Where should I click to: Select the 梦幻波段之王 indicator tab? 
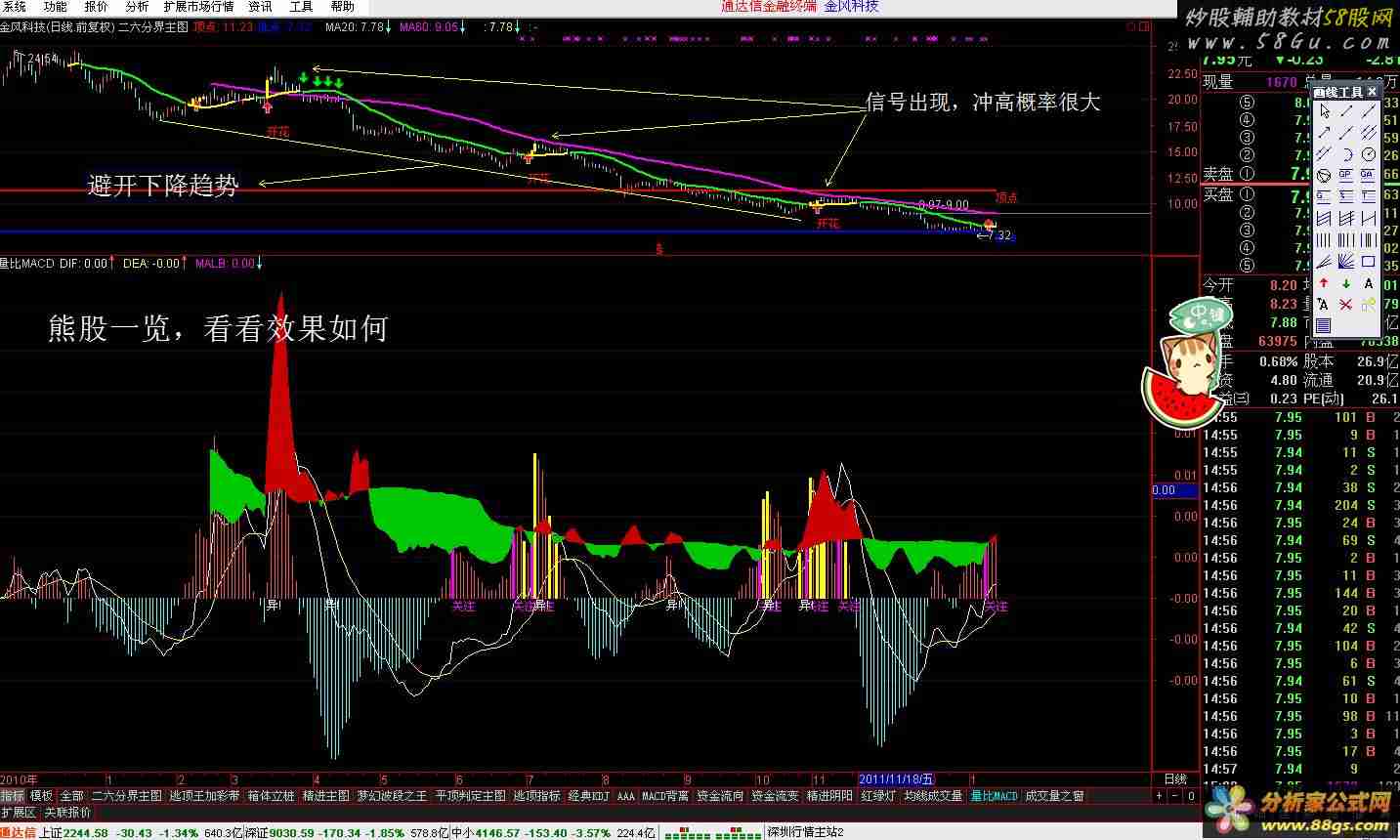pyautogui.click(x=392, y=796)
